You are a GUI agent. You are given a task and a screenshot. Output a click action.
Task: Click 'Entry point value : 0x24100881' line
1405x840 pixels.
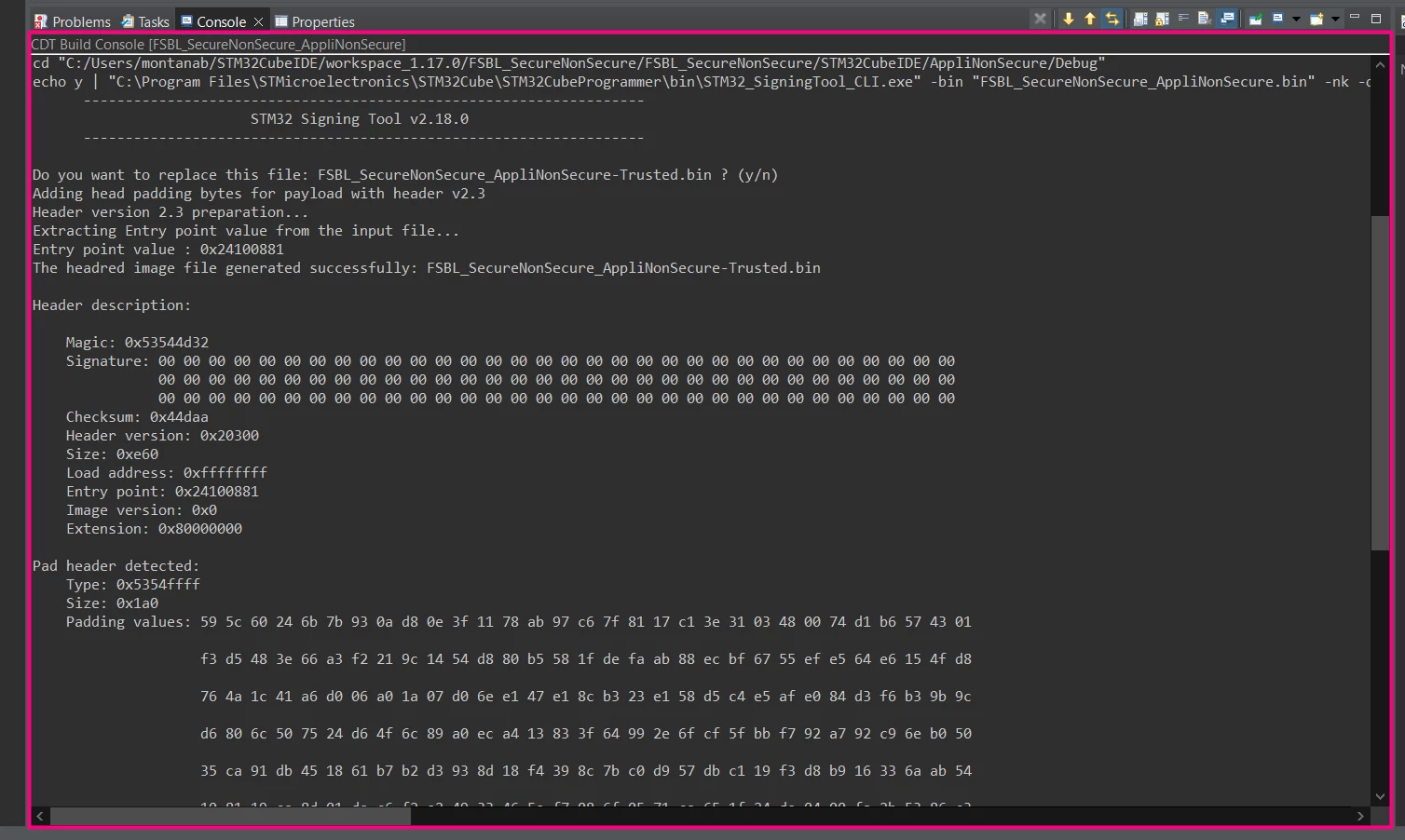(158, 249)
